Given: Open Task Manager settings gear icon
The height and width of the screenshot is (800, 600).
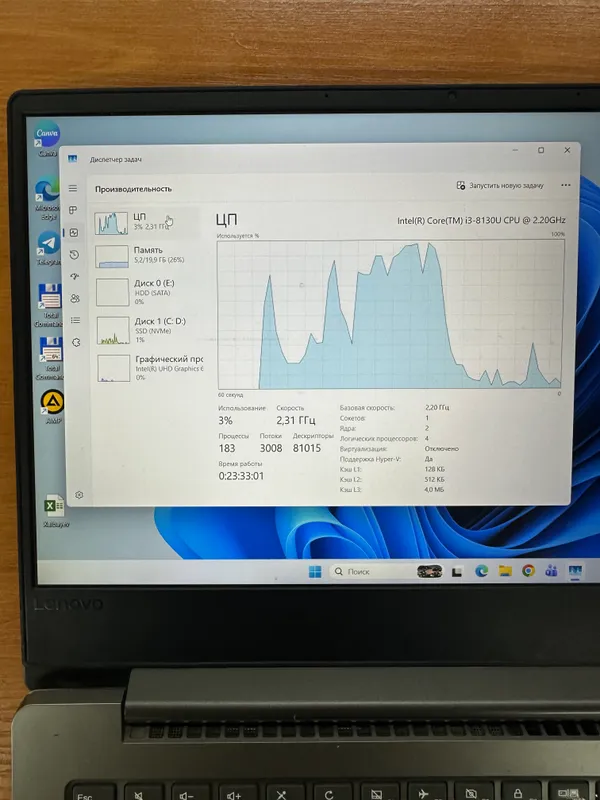Looking at the screenshot, I should [79, 495].
